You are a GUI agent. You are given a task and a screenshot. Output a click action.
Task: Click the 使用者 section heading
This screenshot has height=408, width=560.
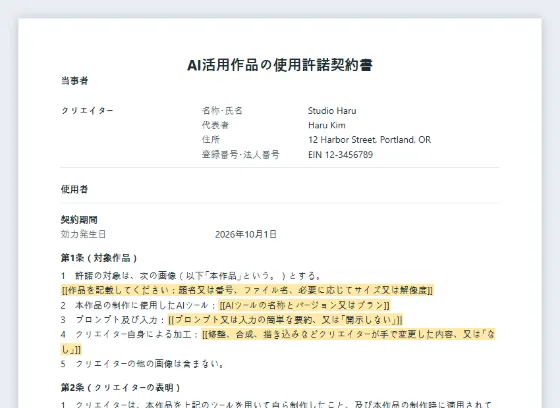[x=74, y=189]
